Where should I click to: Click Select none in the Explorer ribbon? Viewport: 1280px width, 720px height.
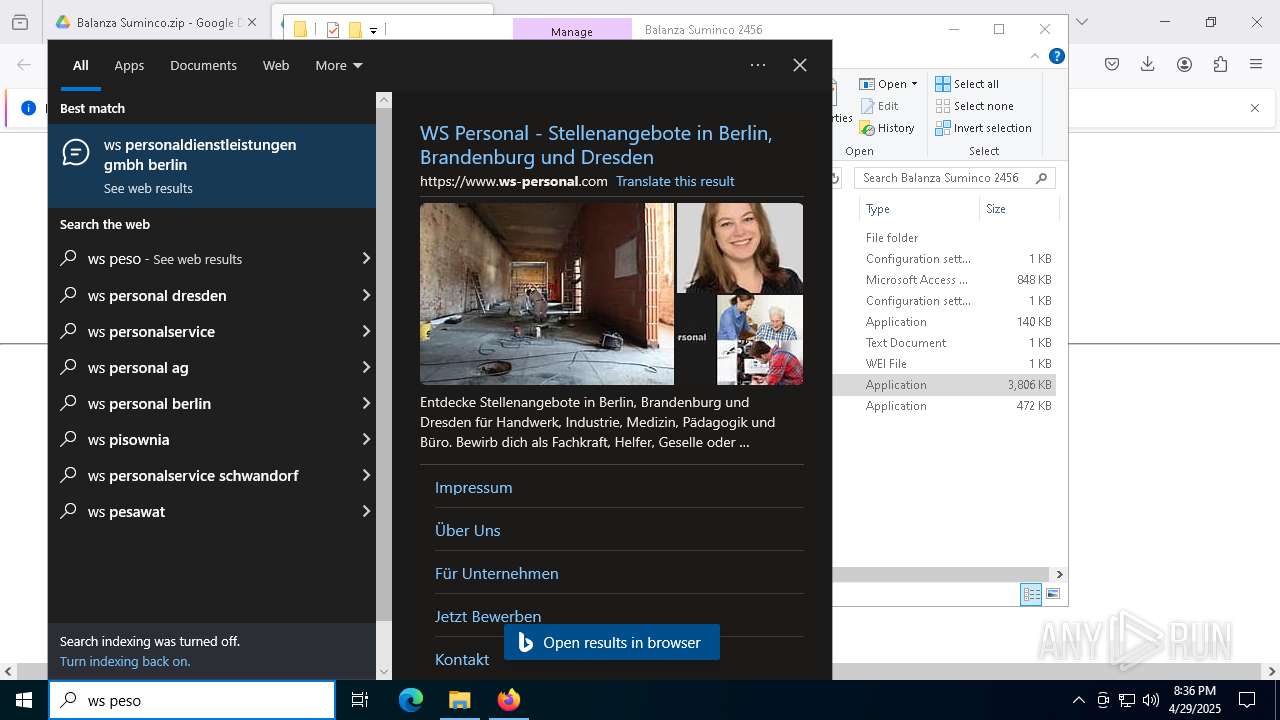pos(974,106)
